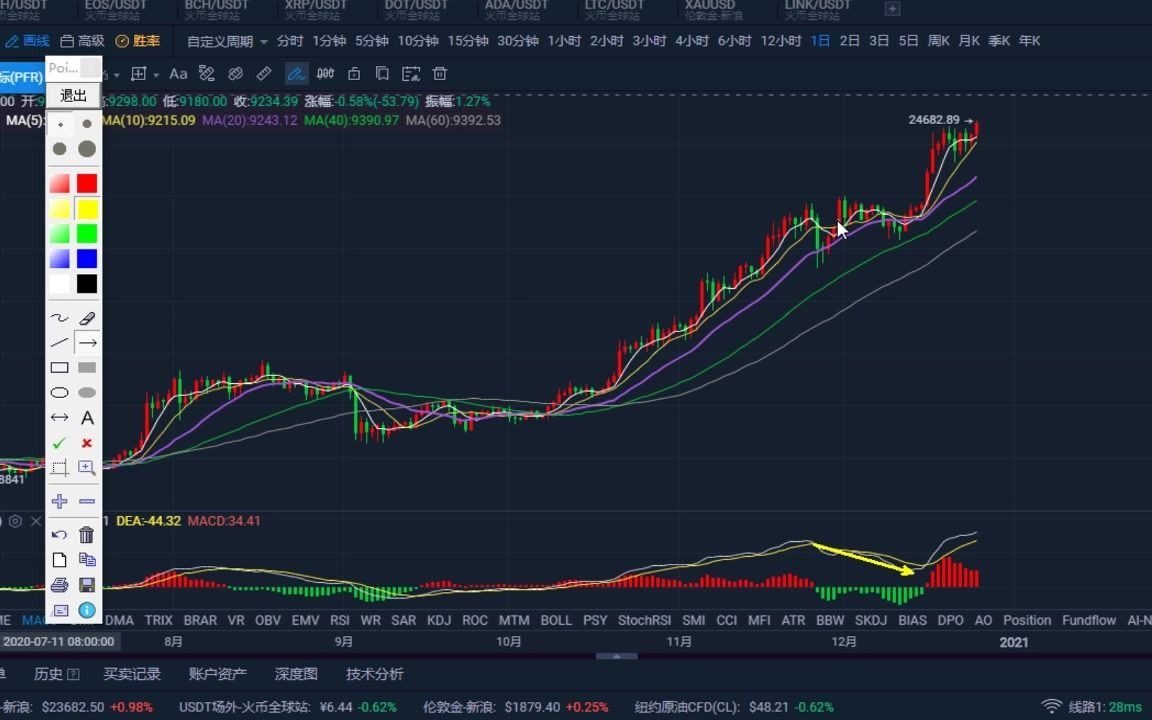
Task: Open the 深度图 depth chart tab
Action: point(296,674)
